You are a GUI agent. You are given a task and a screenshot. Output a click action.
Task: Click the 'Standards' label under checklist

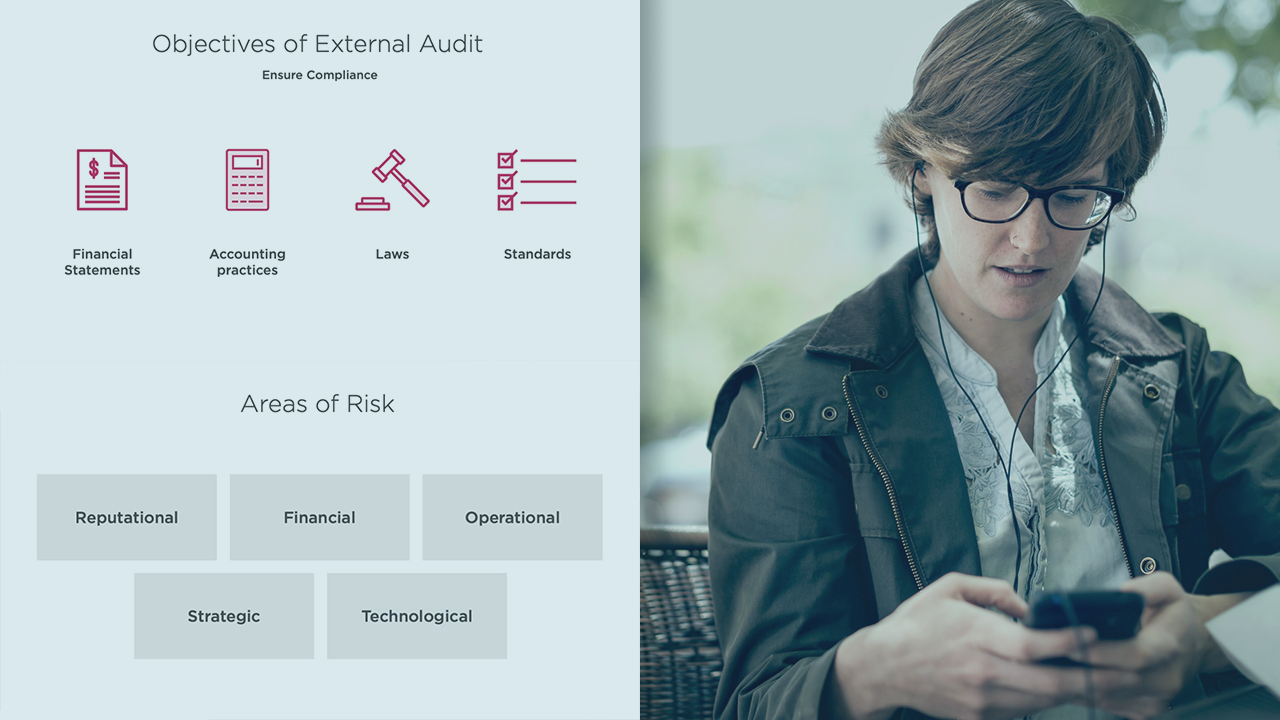pos(537,254)
